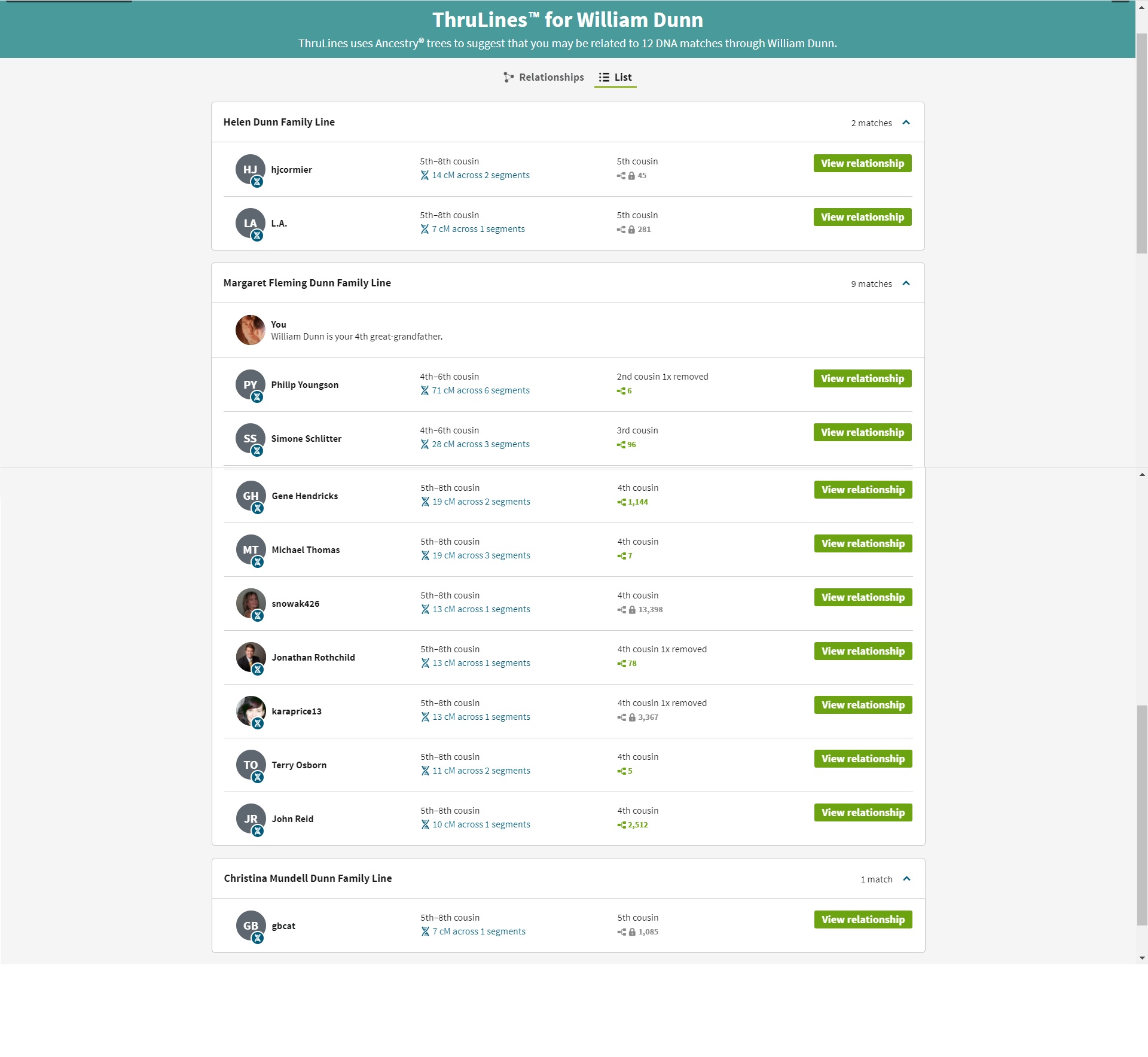Image resolution: width=1148 pixels, height=1057 pixels.
Task: Open the 28 cM across 3 segments link
Action: tap(475, 444)
